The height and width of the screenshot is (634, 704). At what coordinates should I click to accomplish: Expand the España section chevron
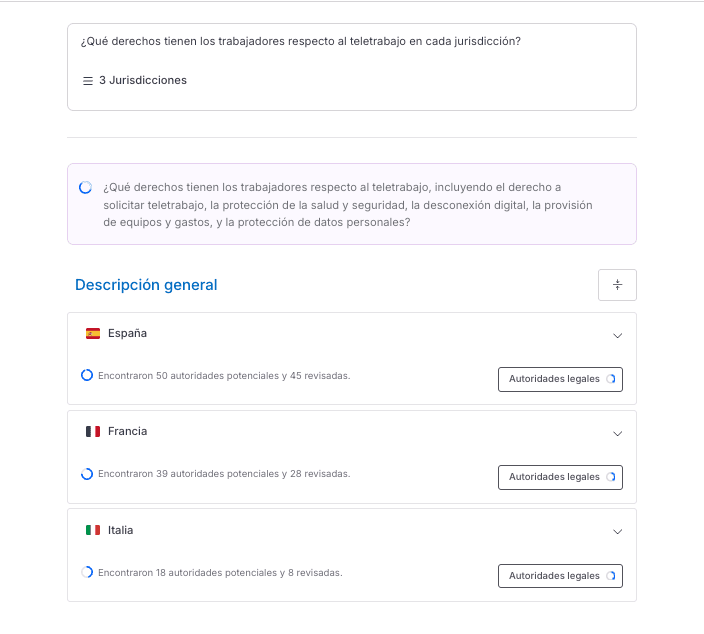(x=617, y=335)
